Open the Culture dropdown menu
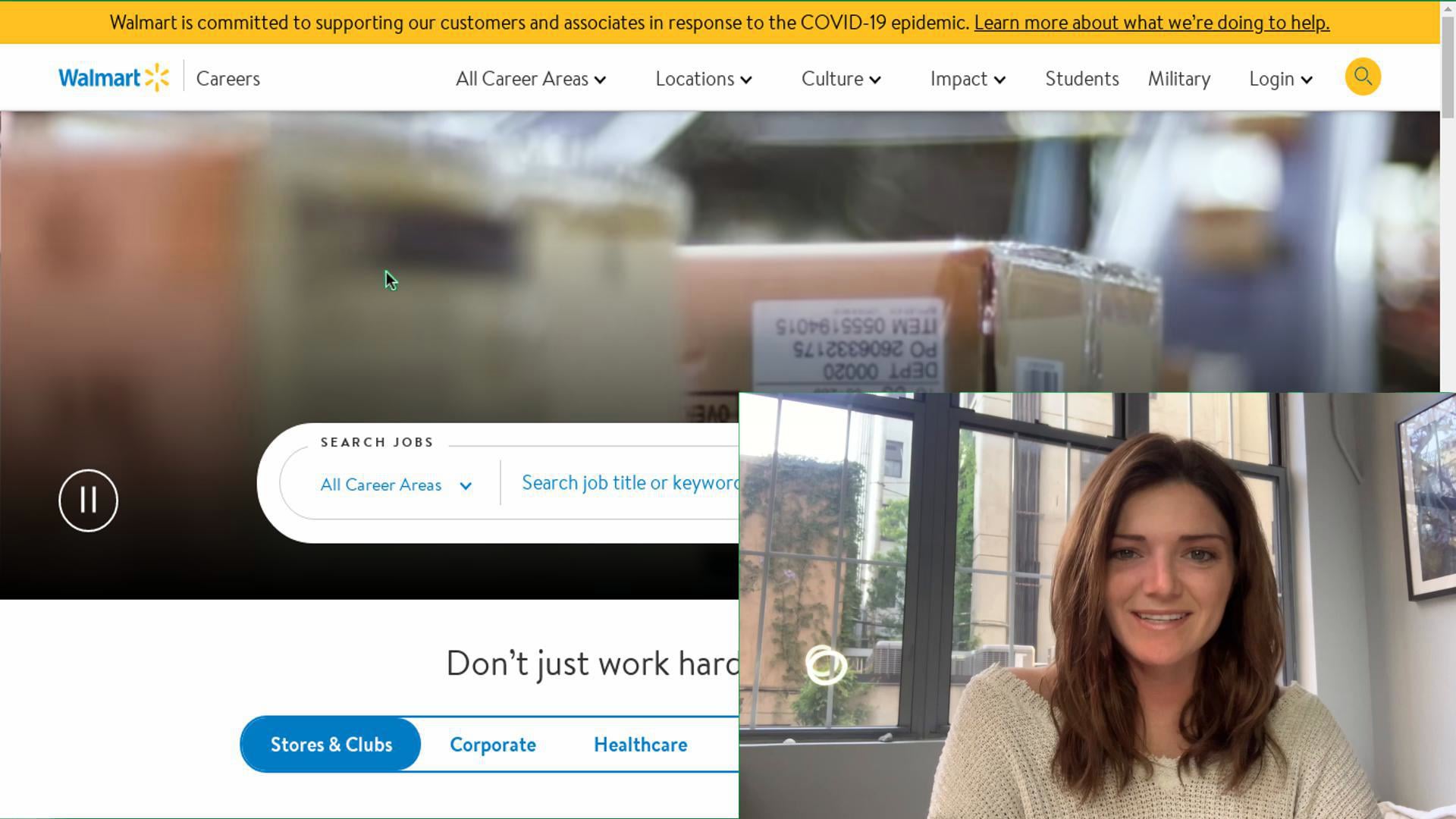Viewport: 1456px width, 819px height. click(x=841, y=79)
